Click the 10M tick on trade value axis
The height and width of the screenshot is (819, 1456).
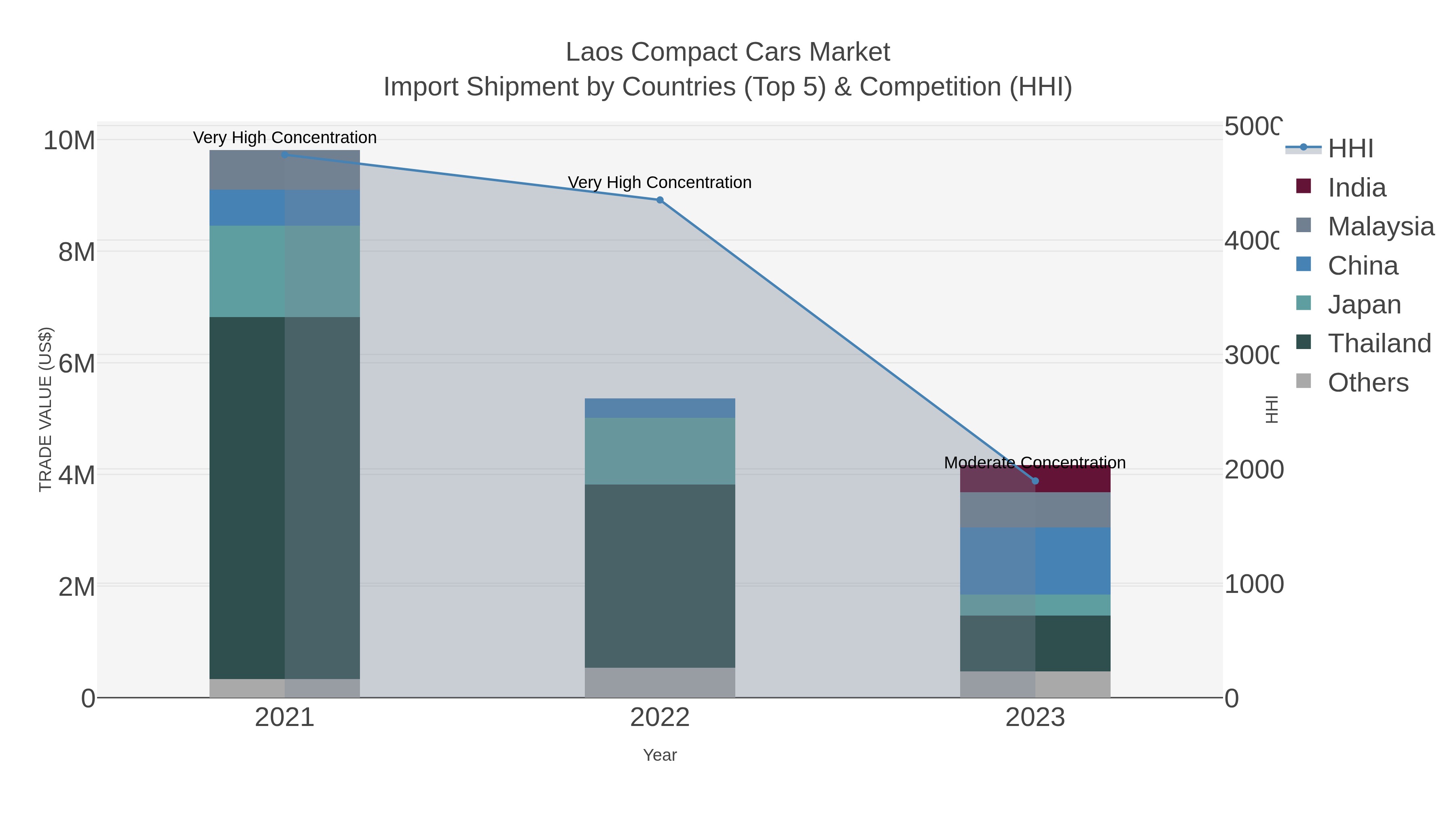point(69,141)
